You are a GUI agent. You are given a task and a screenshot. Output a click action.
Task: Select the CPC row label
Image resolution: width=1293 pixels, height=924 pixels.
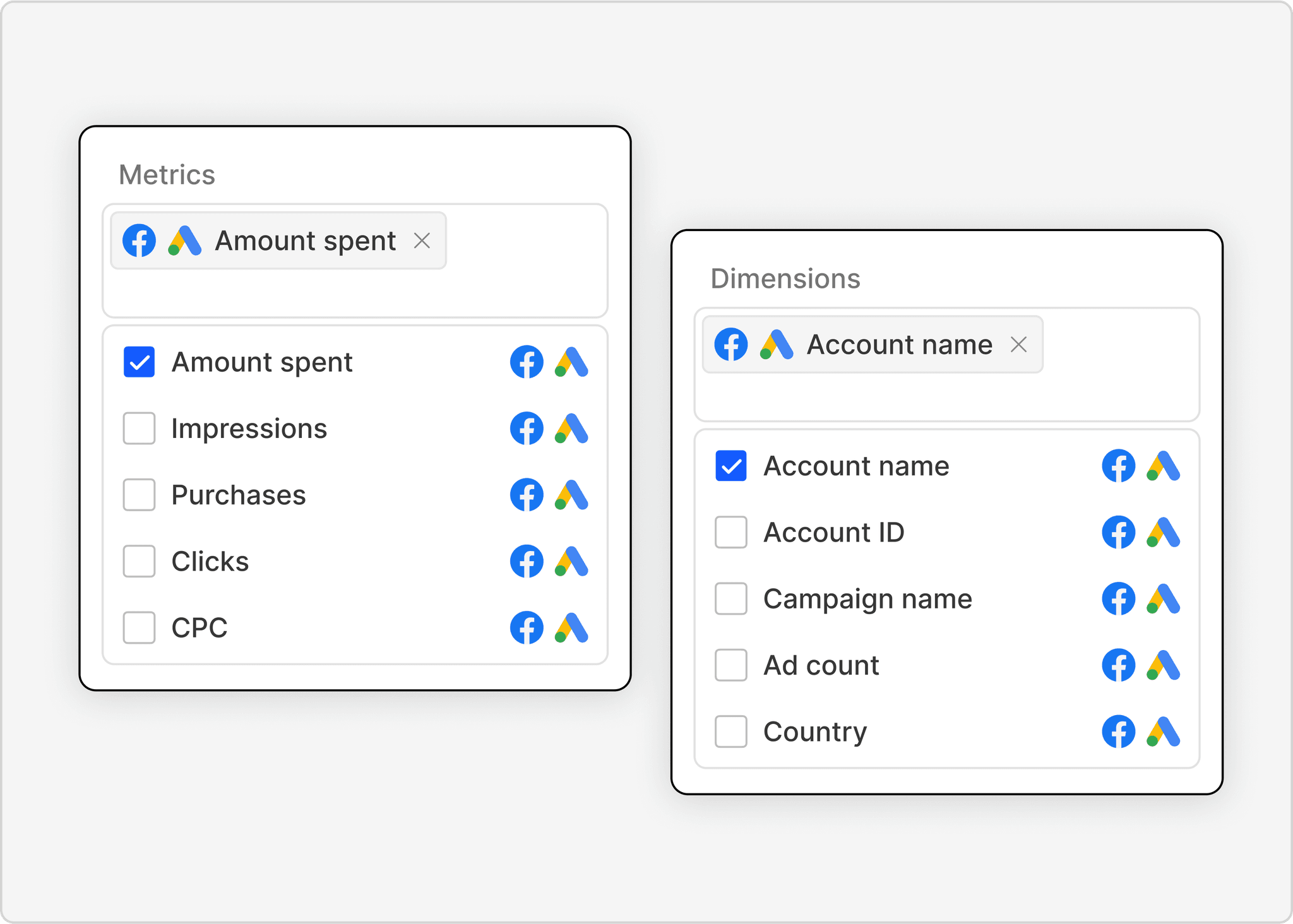pyautogui.click(x=198, y=627)
